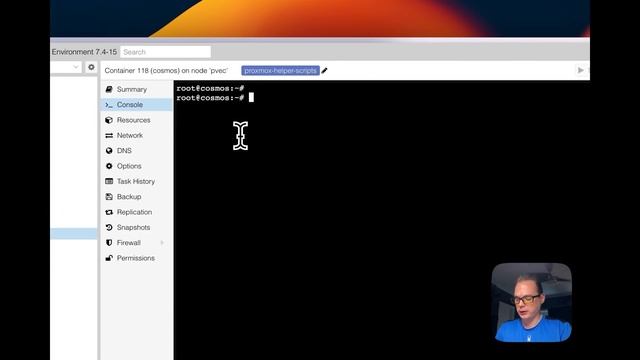
Task: Click the Options gear icon in sidebar
Action: (x=109, y=166)
